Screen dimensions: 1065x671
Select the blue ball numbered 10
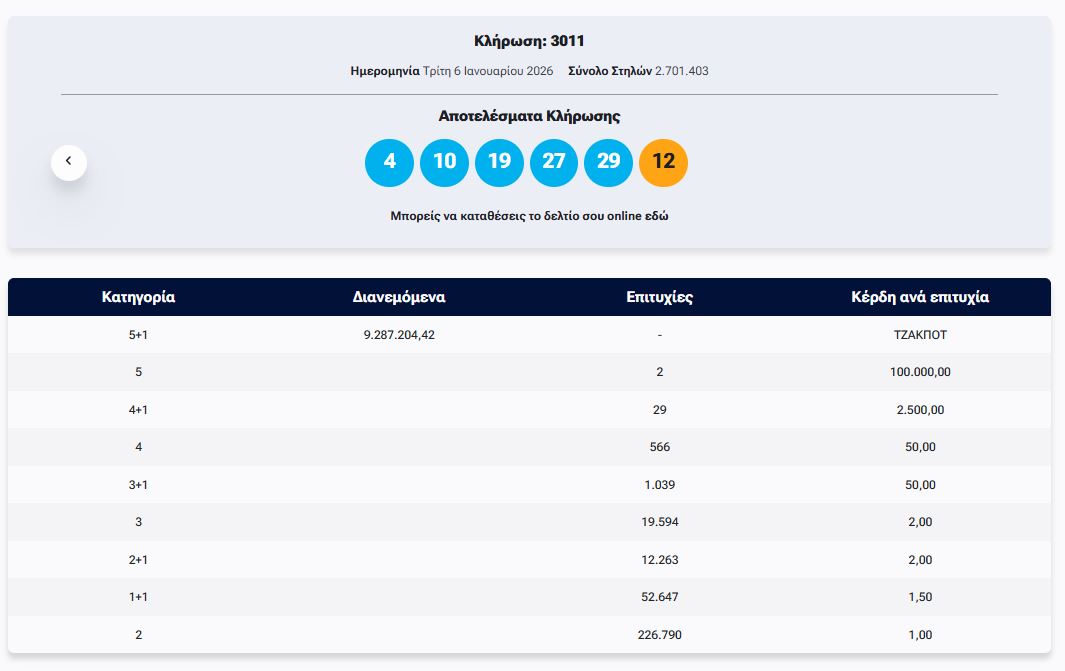click(444, 162)
